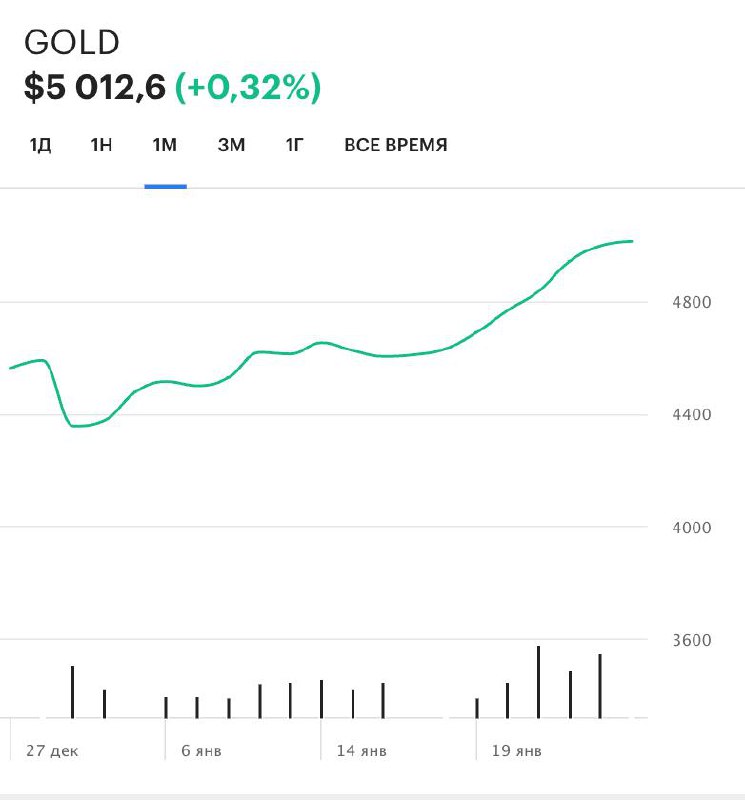Image resolution: width=745 pixels, height=800 pixels.
Task: Click the active 1М tab
Action: coord(164,145)
